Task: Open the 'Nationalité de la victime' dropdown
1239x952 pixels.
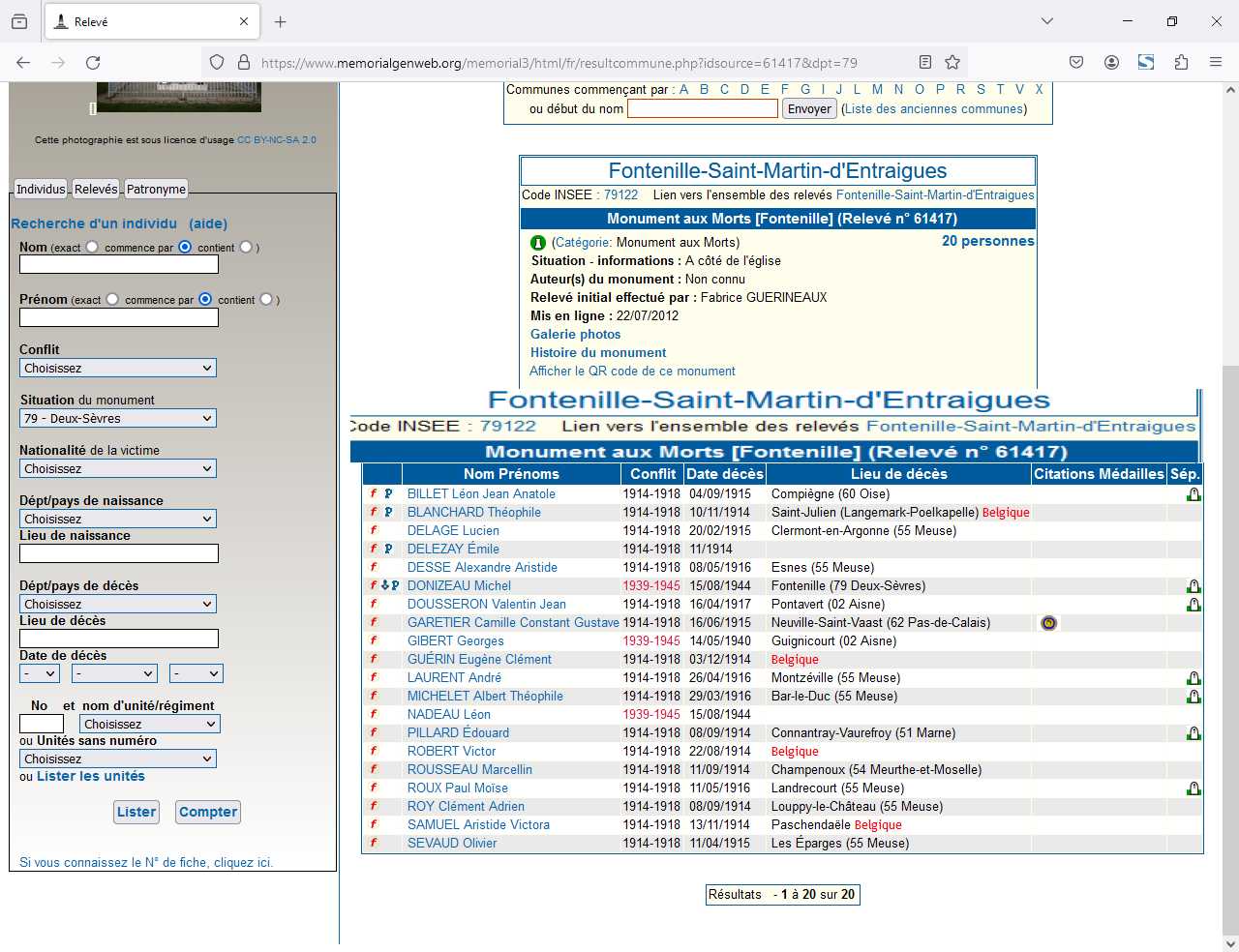Action: [x=118, y=469]
